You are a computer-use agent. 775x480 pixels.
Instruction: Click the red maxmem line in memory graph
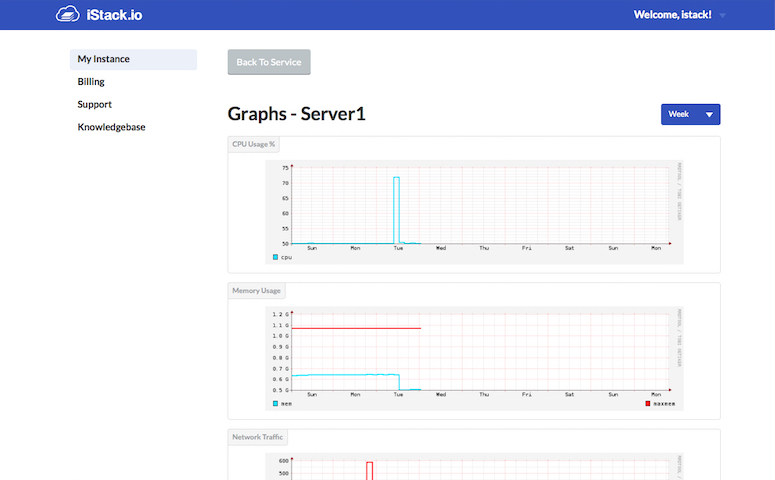coord(356,328)
